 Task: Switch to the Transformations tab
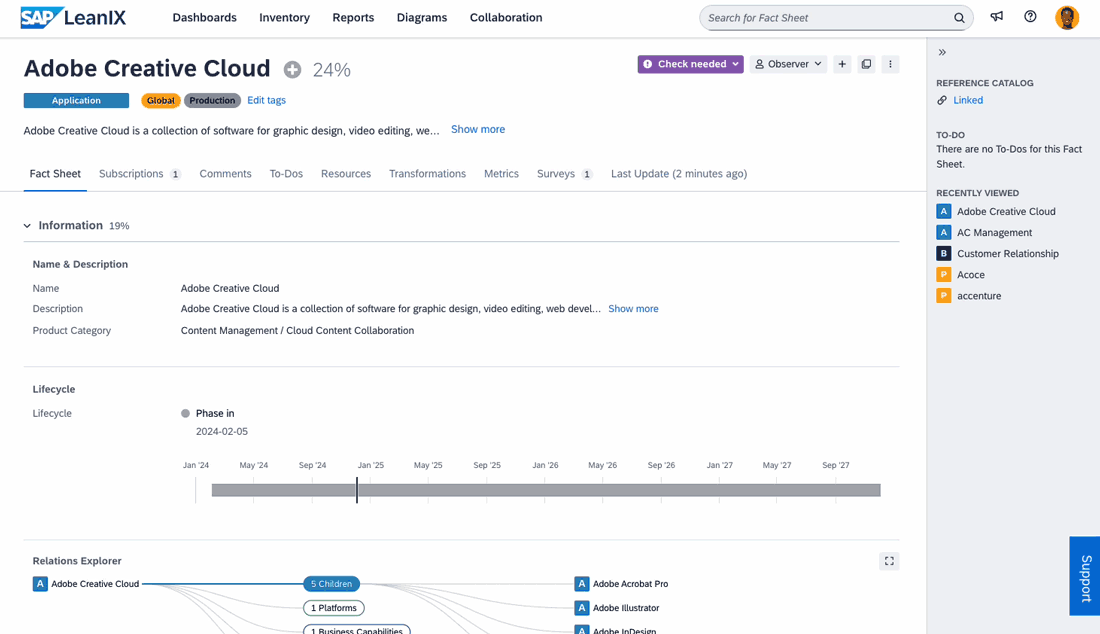pos(427,174)
